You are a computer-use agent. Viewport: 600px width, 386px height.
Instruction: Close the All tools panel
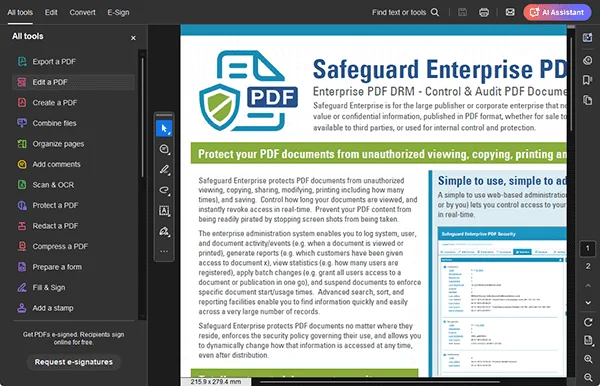point(133,38)
